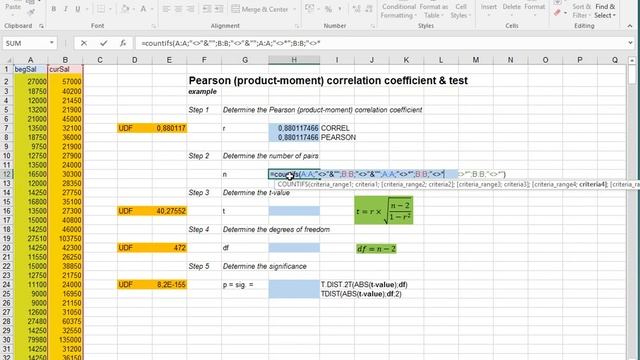Open Clipboard dialog launcher
This screenshot has width=640, height=360.
(41, 26)
